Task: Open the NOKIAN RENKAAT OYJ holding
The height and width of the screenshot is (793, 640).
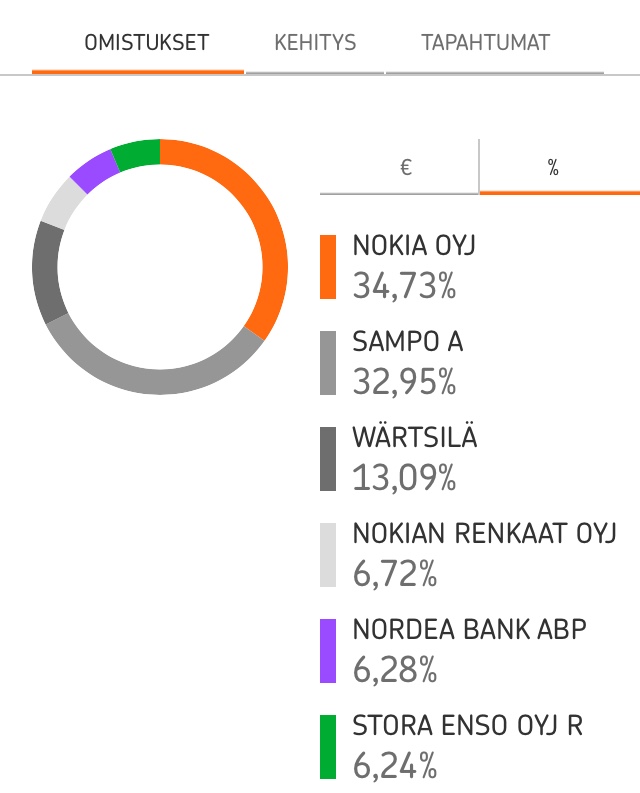Action: click(484, 534)
